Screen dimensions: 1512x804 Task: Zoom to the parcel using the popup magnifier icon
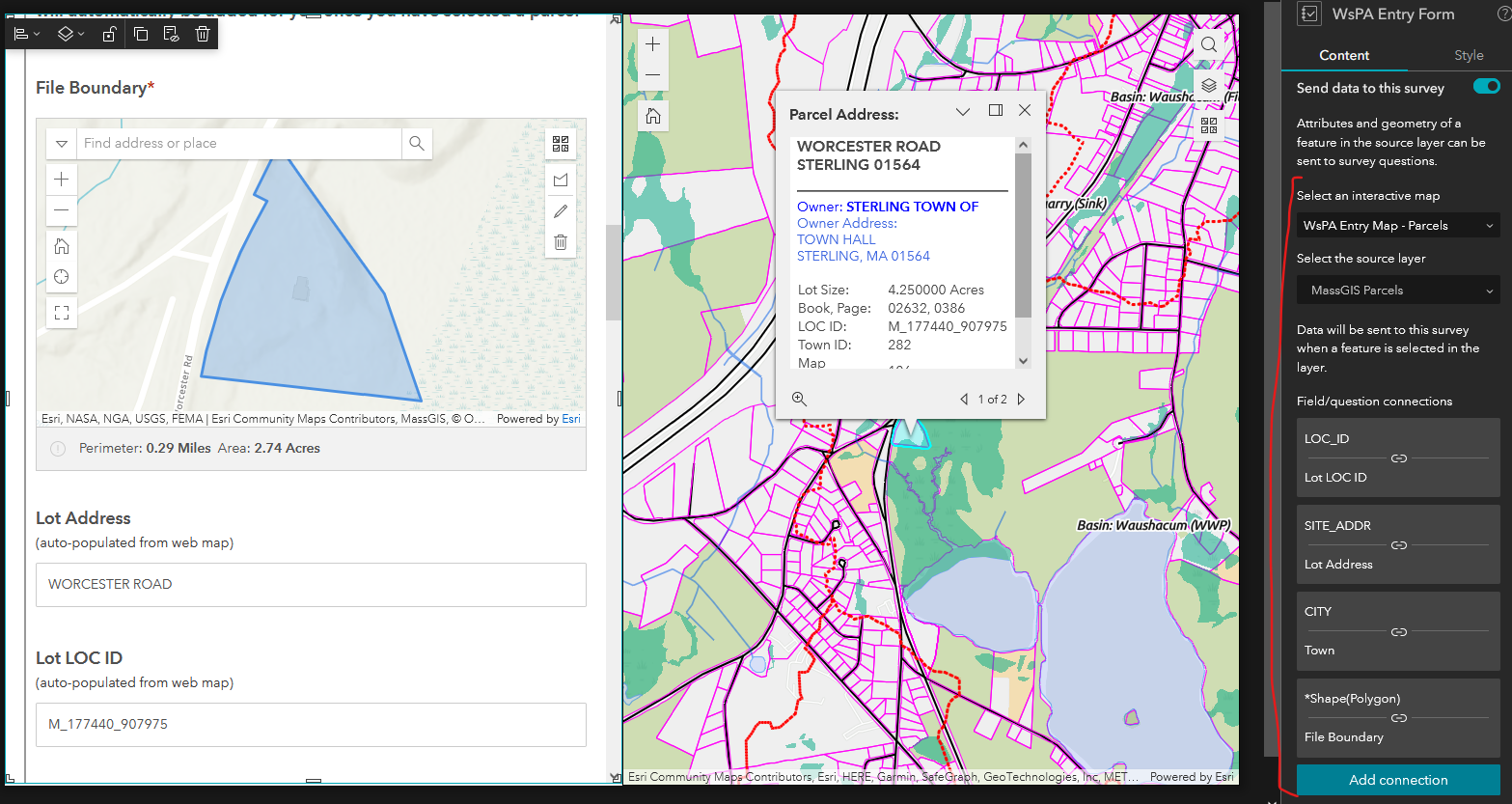[x=800, y=398]
